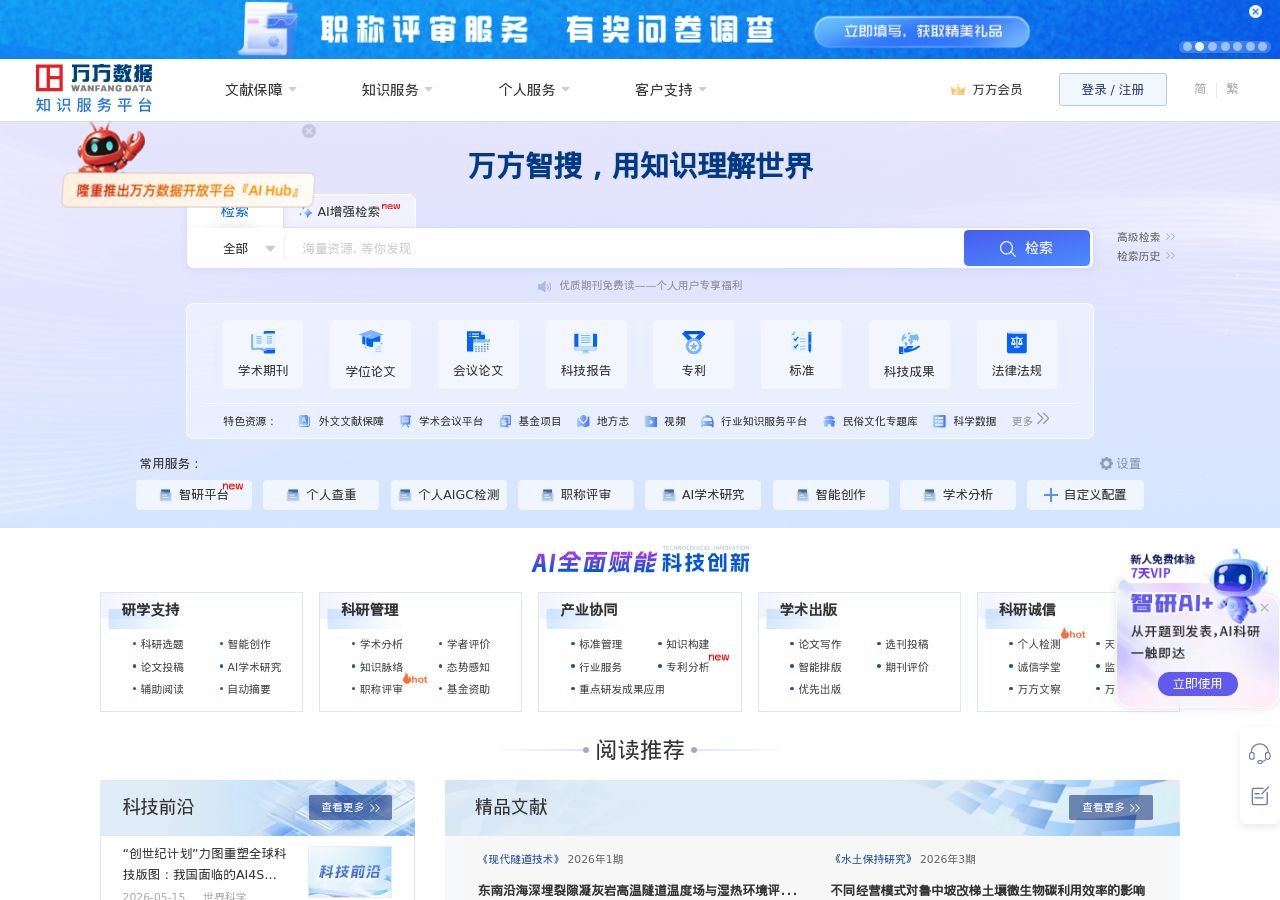Click the headset customer service icon
1280x900 pixels.
(x=1260, y=754)
